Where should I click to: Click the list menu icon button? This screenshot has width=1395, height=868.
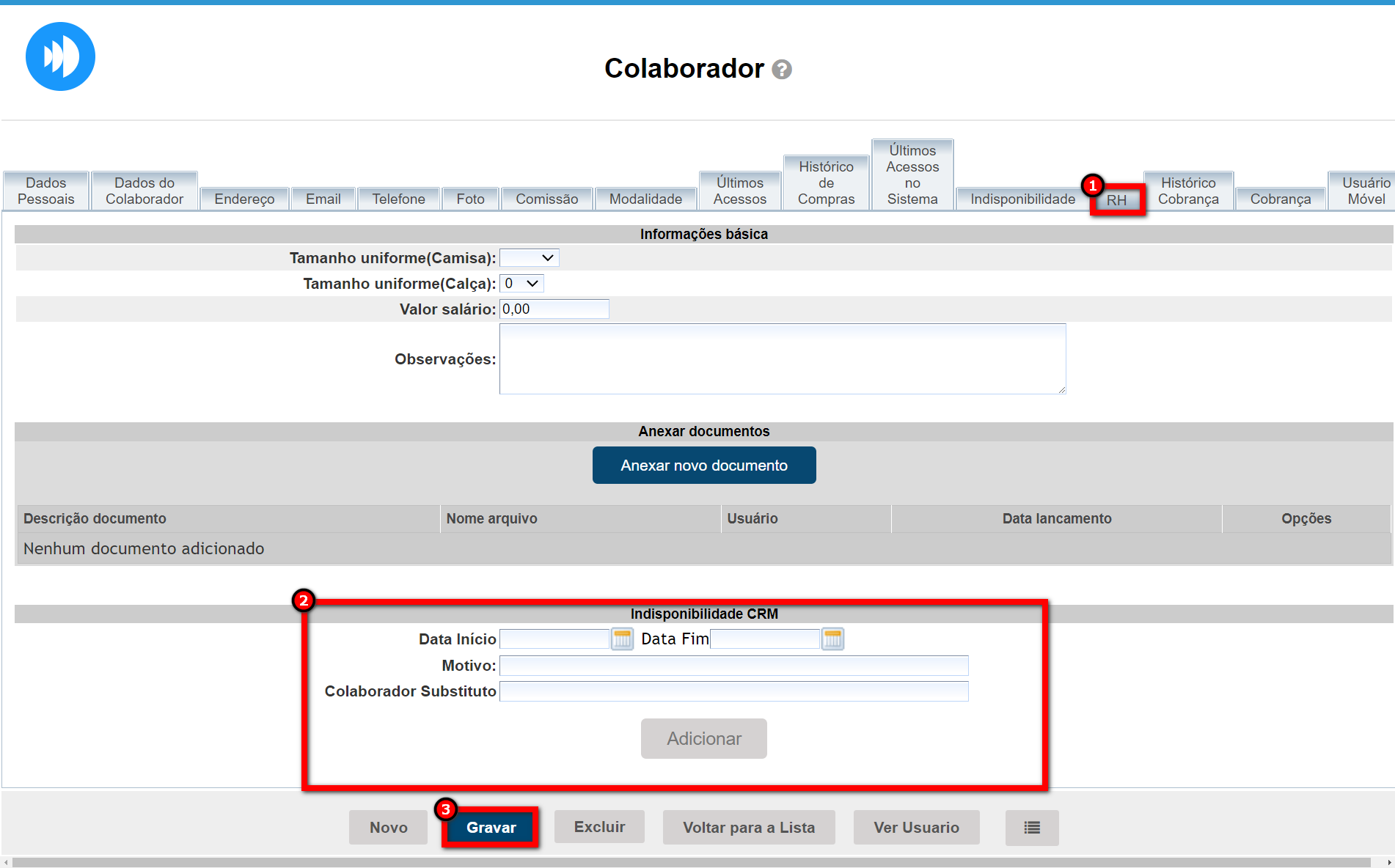click(1031, 828)
